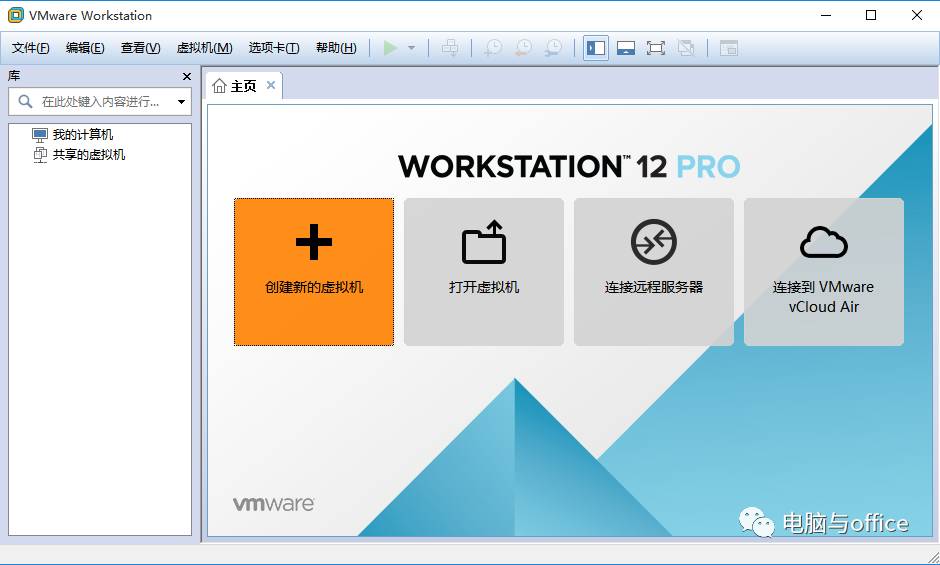The image size is (940, 565).
Task: Expand the library search filter dropdown
Action: pyautogui.click(x=181, y=102)
